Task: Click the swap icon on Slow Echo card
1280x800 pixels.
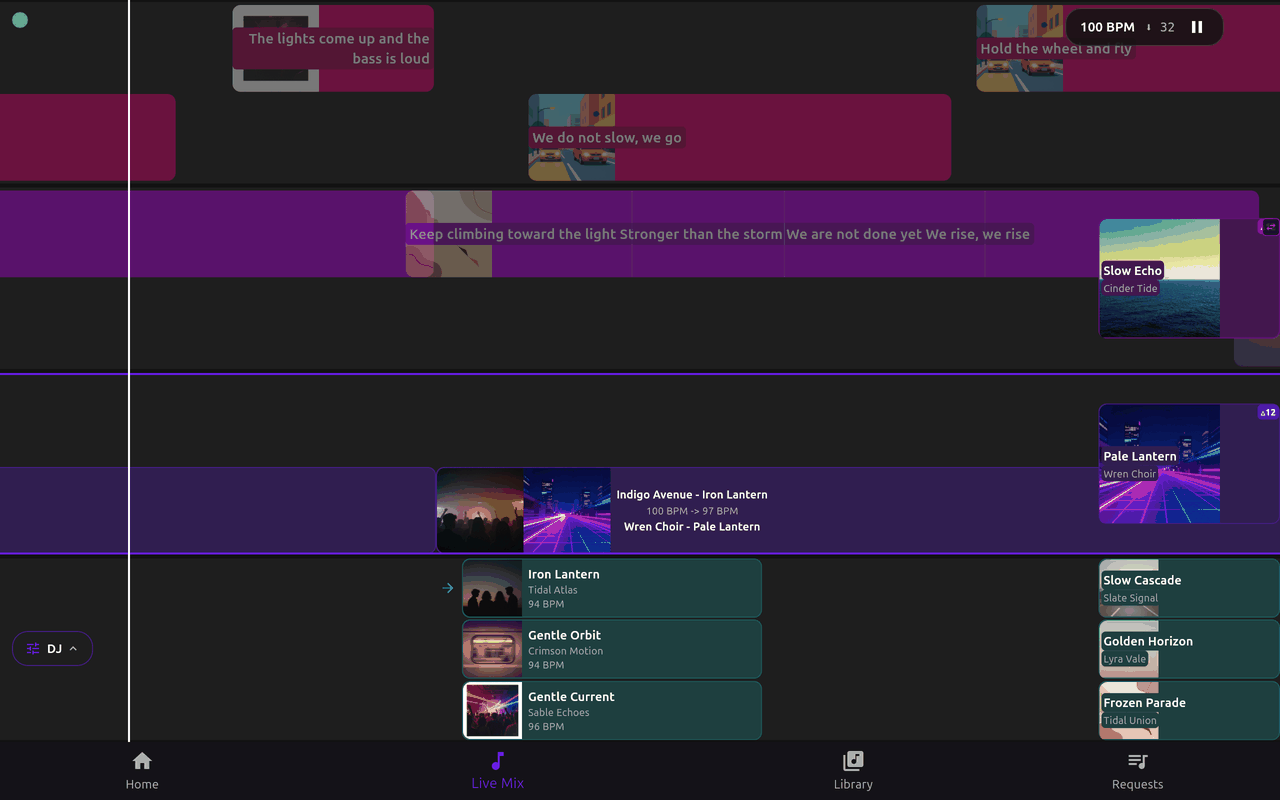Action: point(1269,227)
